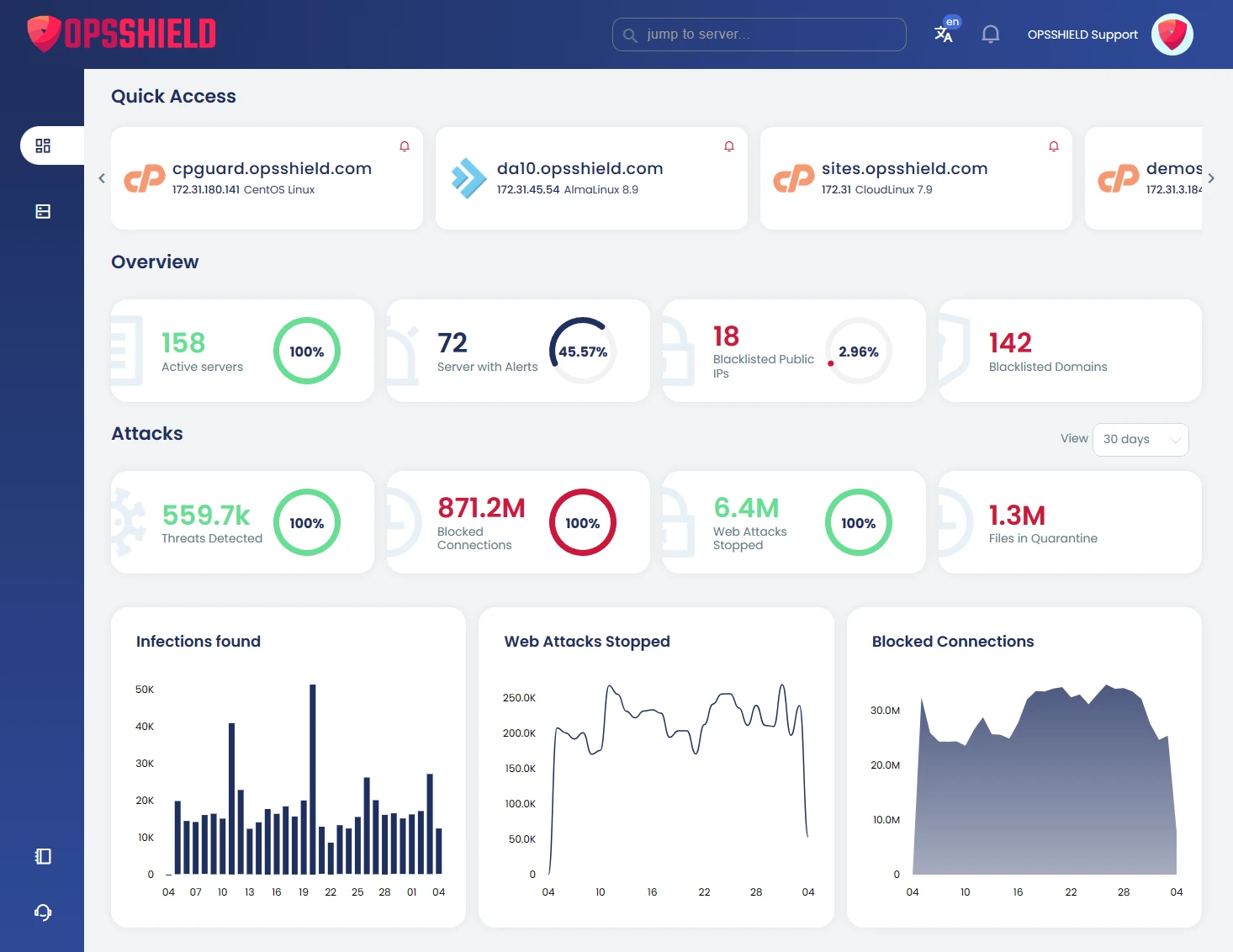Click the sidebar collapse icon near the bottom
The width and height of the screenshot is (1233, 952).
[x=42, y=856]
